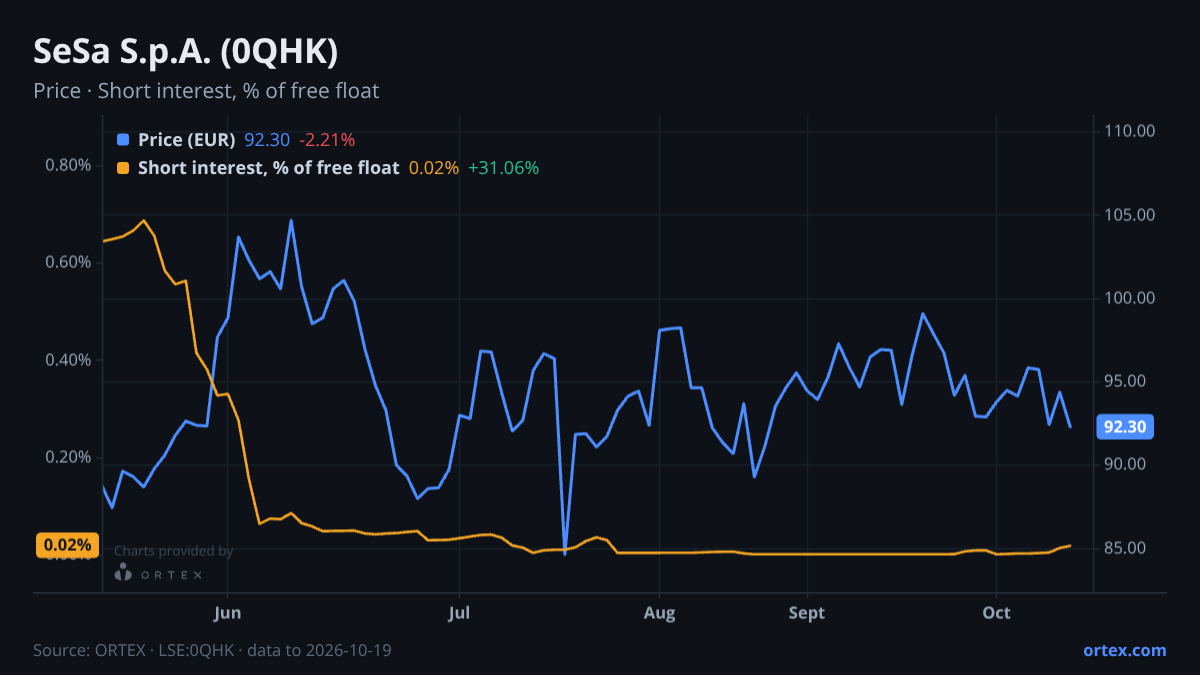Click the 0.40% left axis label
The image size is (1200, 675).
(x=68, y=360)
